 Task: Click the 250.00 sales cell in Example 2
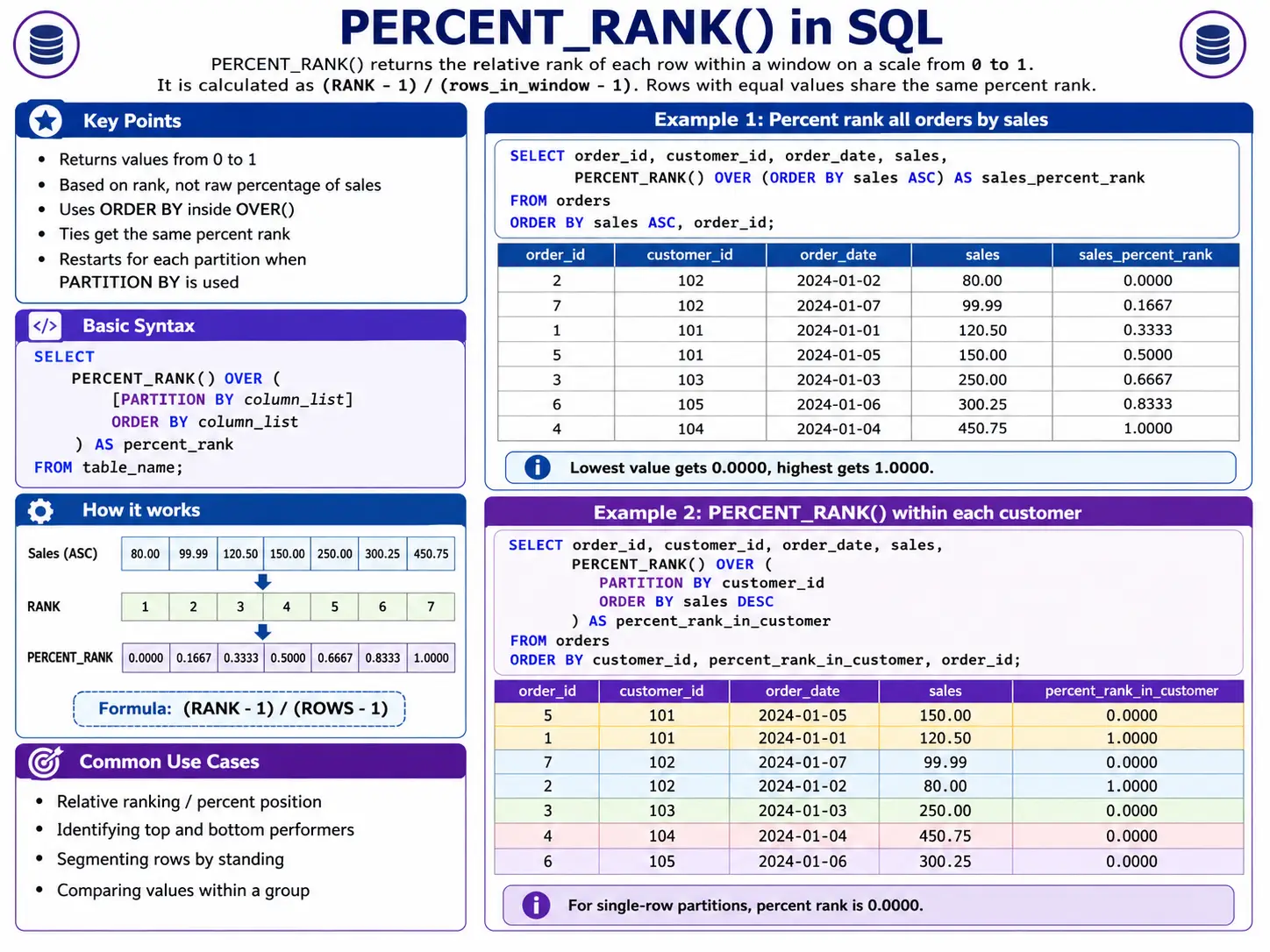(945, 811)
